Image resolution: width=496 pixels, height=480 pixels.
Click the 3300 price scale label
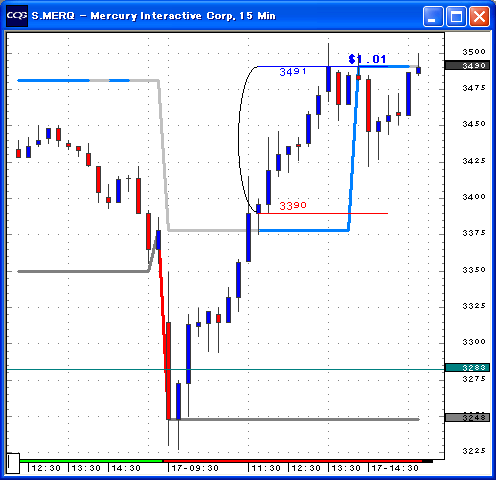(474, 342)
